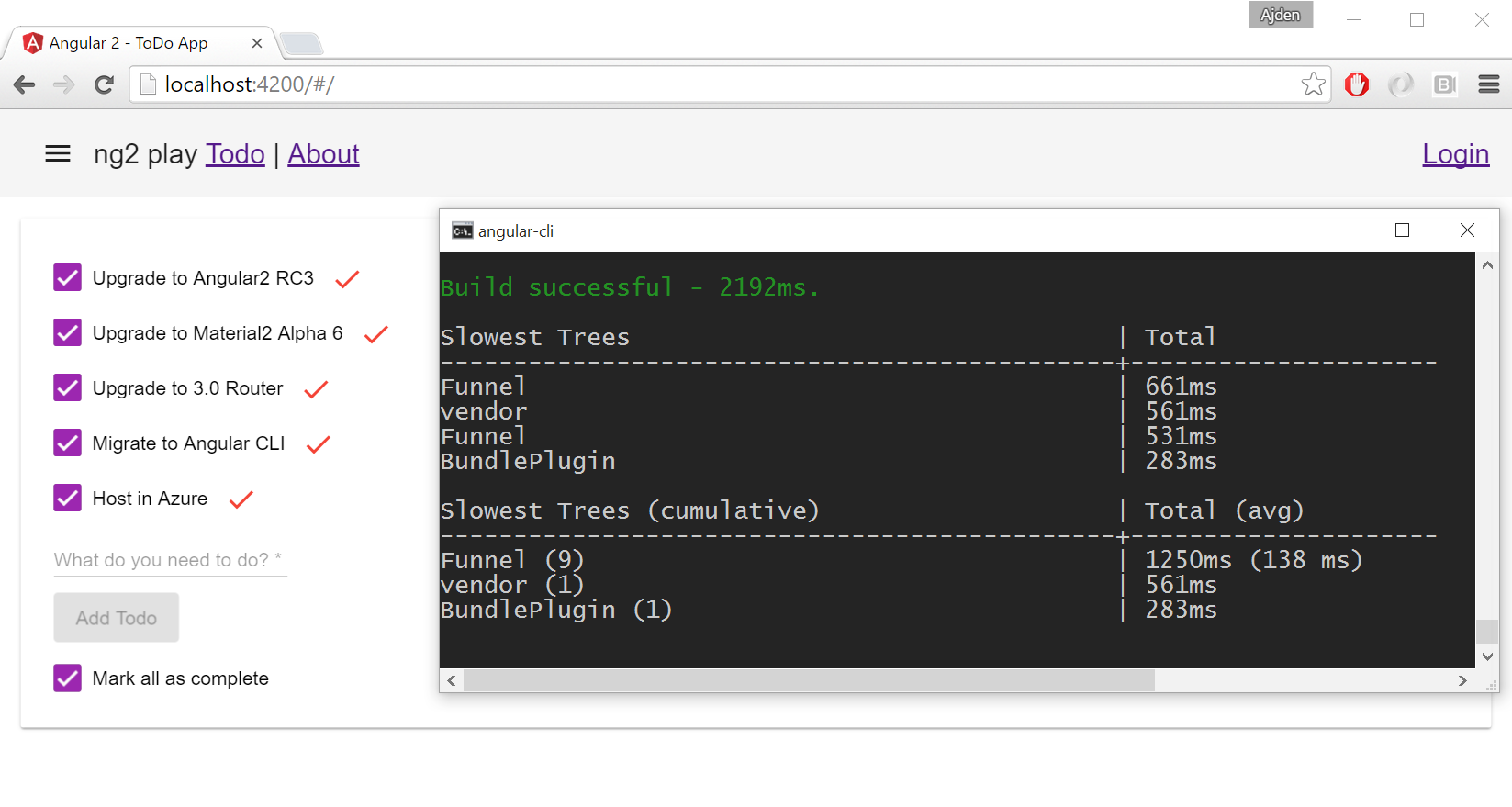Click the angular-cli window title text
The width and height of the screenshot is (1512, 807).
click(x=516, y=231)
